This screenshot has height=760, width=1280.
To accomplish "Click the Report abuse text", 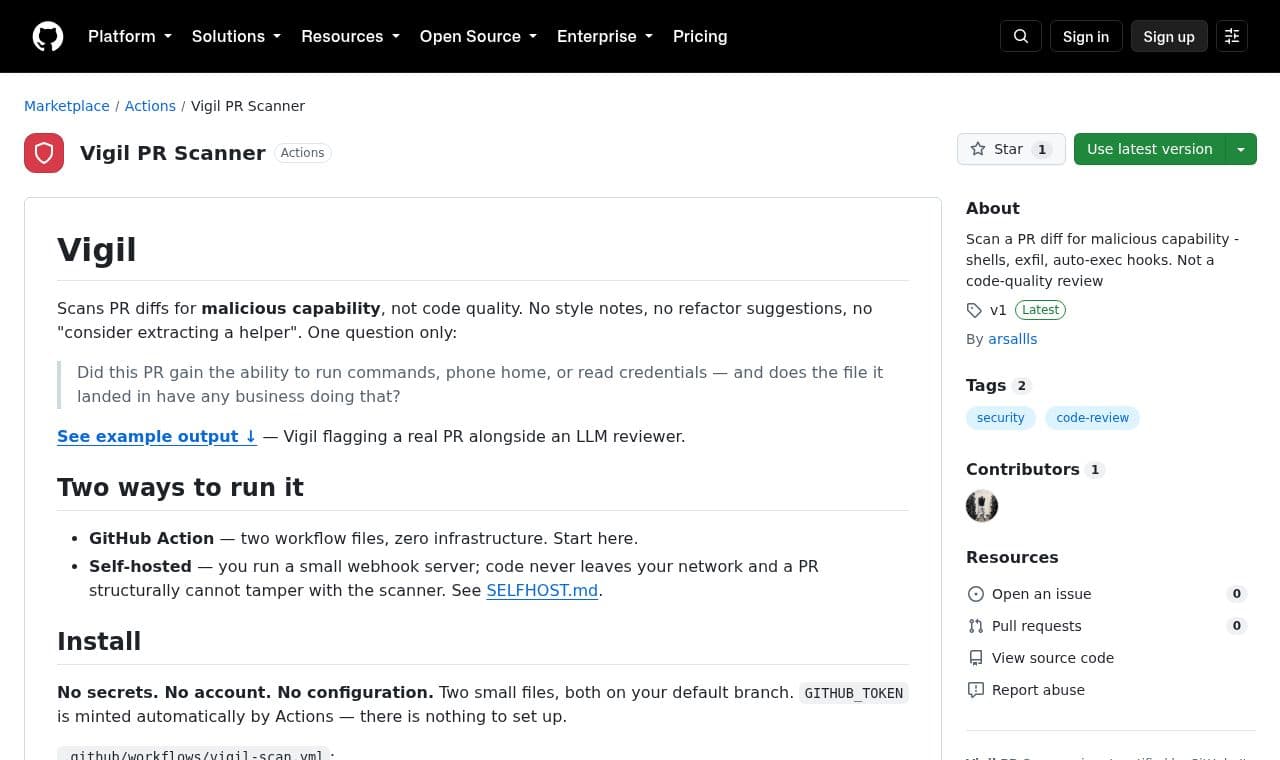I will tap(1038, 690).
